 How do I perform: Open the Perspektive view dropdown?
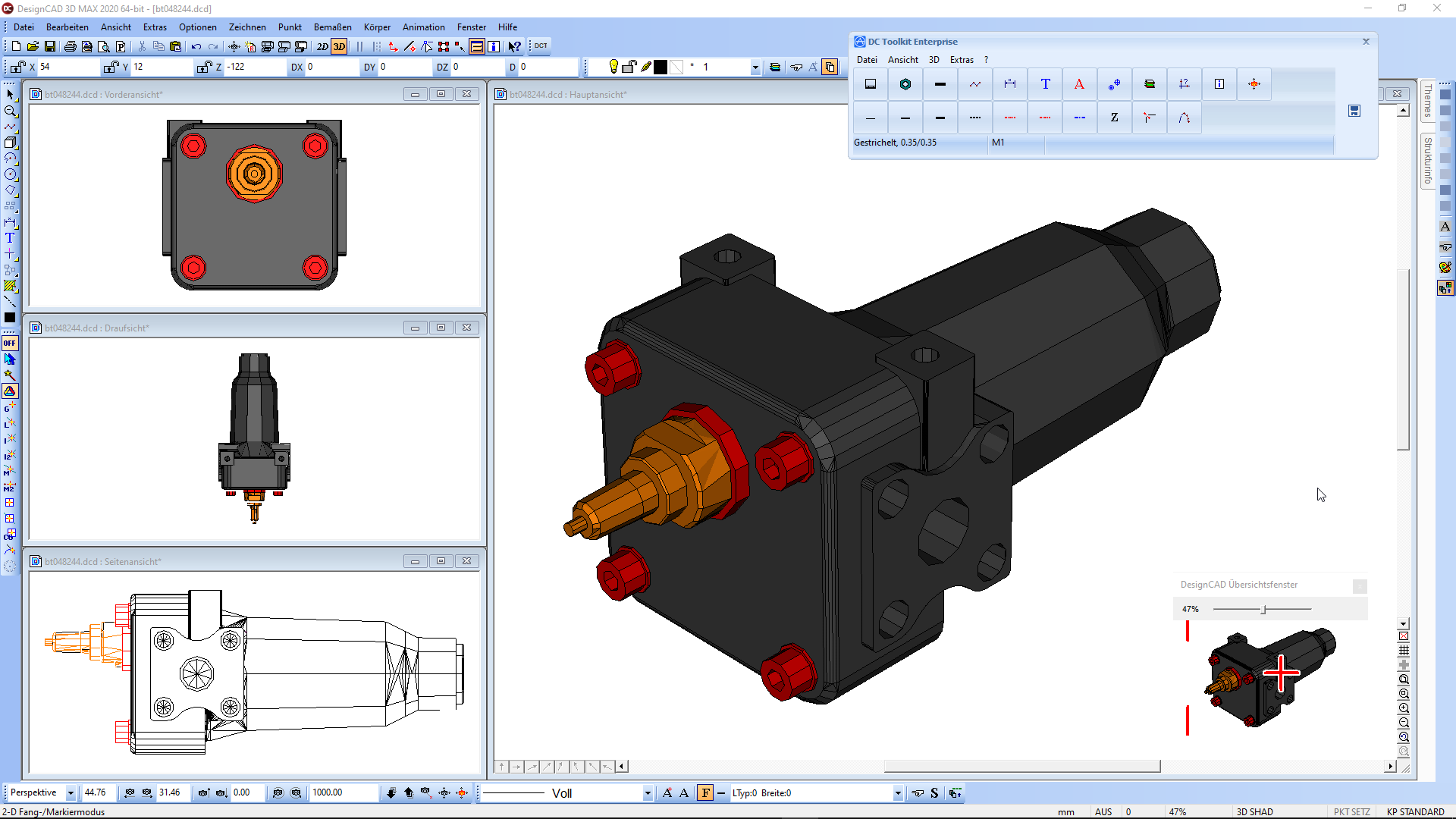[x=71, y=793]
